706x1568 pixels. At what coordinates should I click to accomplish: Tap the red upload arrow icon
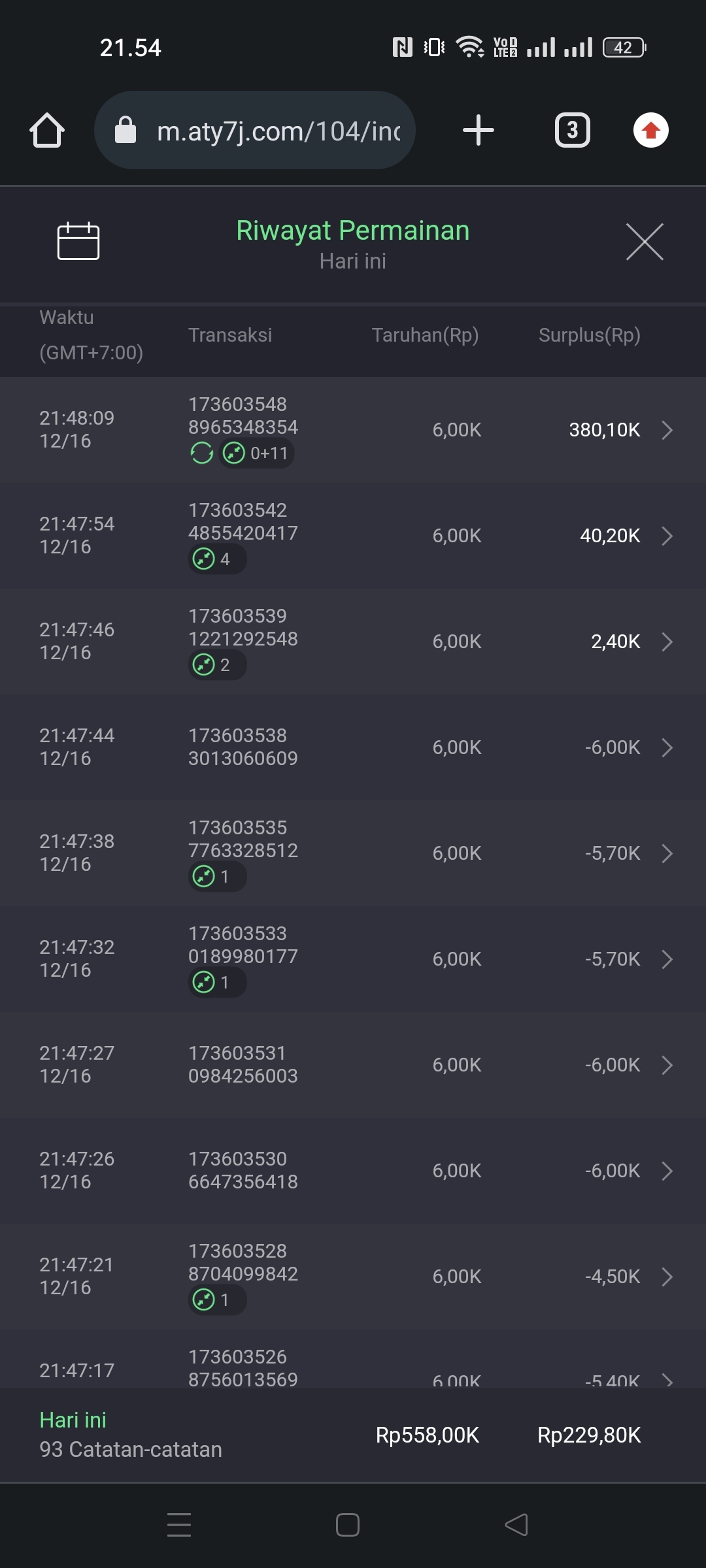click(650, 130)
